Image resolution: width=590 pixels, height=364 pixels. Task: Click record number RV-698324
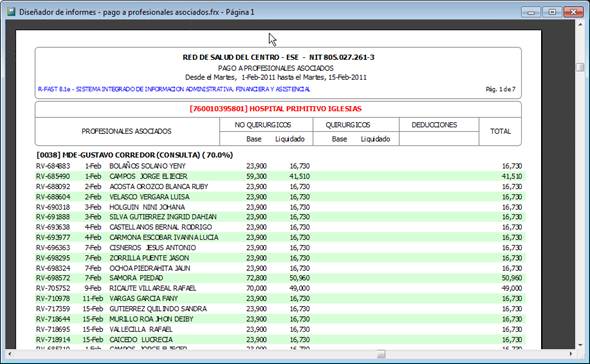point(53,268)
